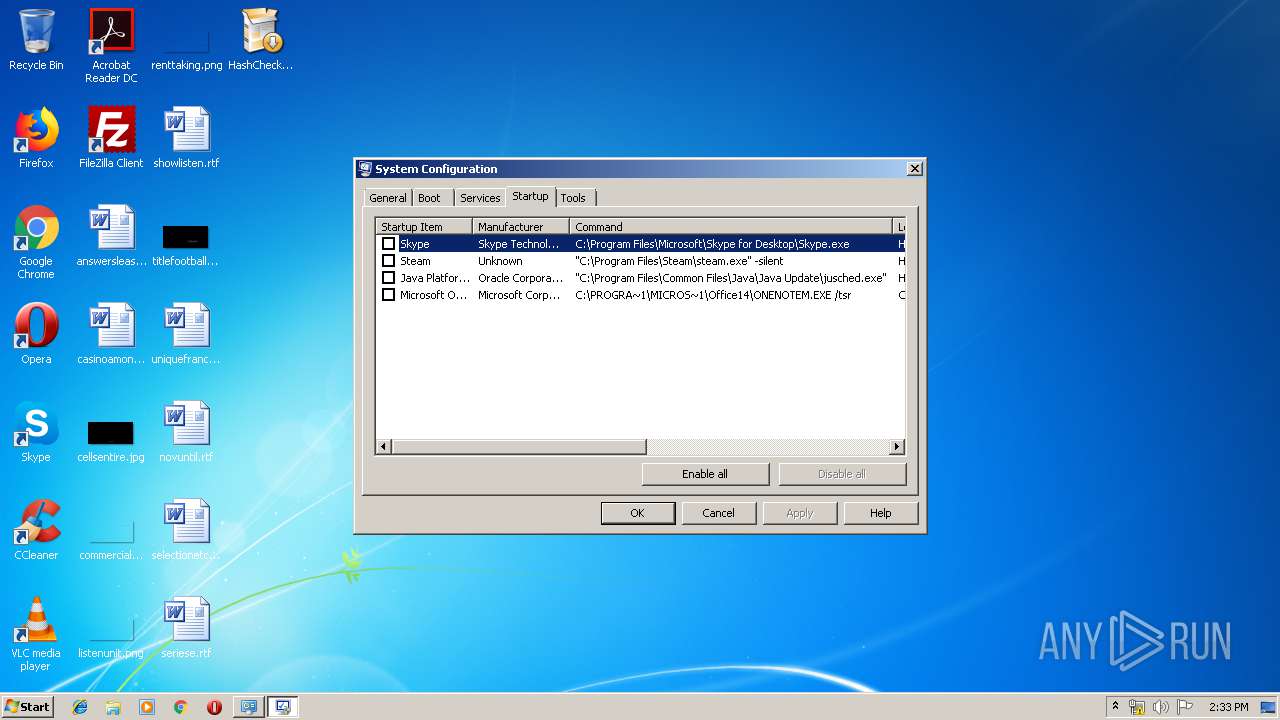Select the ONENOTEM.EXE /tsr command row

coord(713,295)
